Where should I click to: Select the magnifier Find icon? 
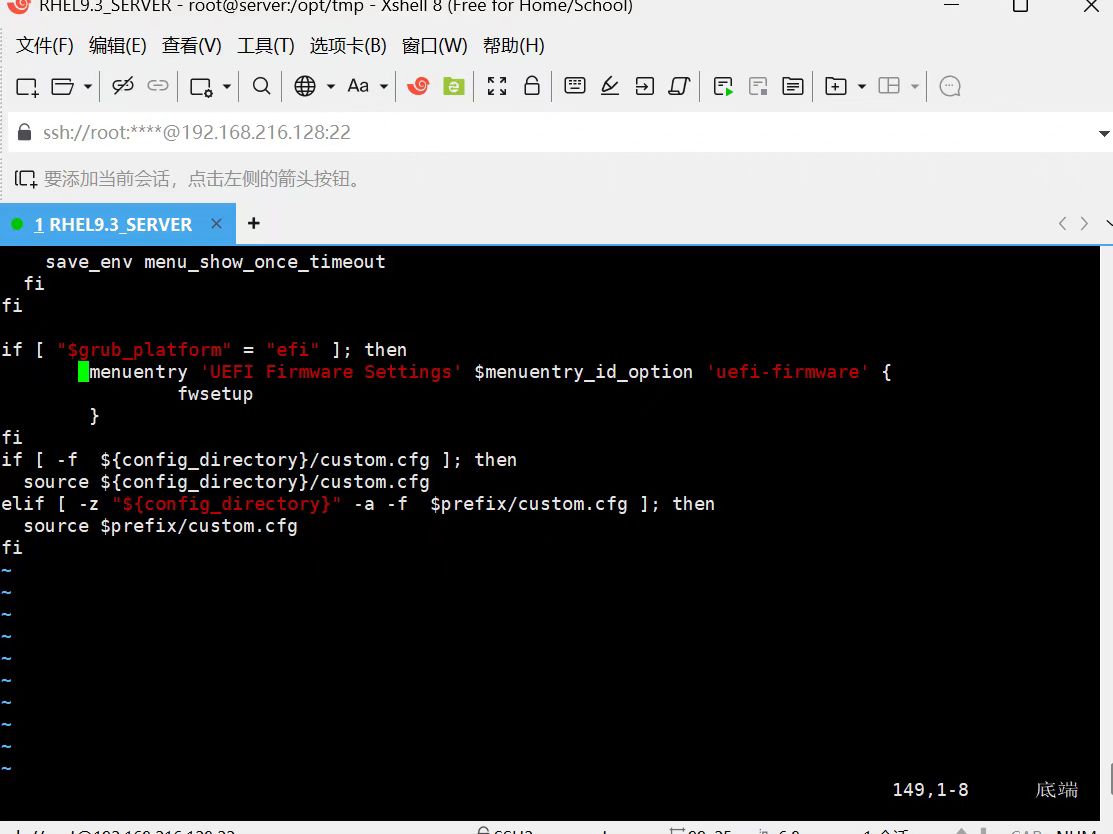click(x=260, y=86)
